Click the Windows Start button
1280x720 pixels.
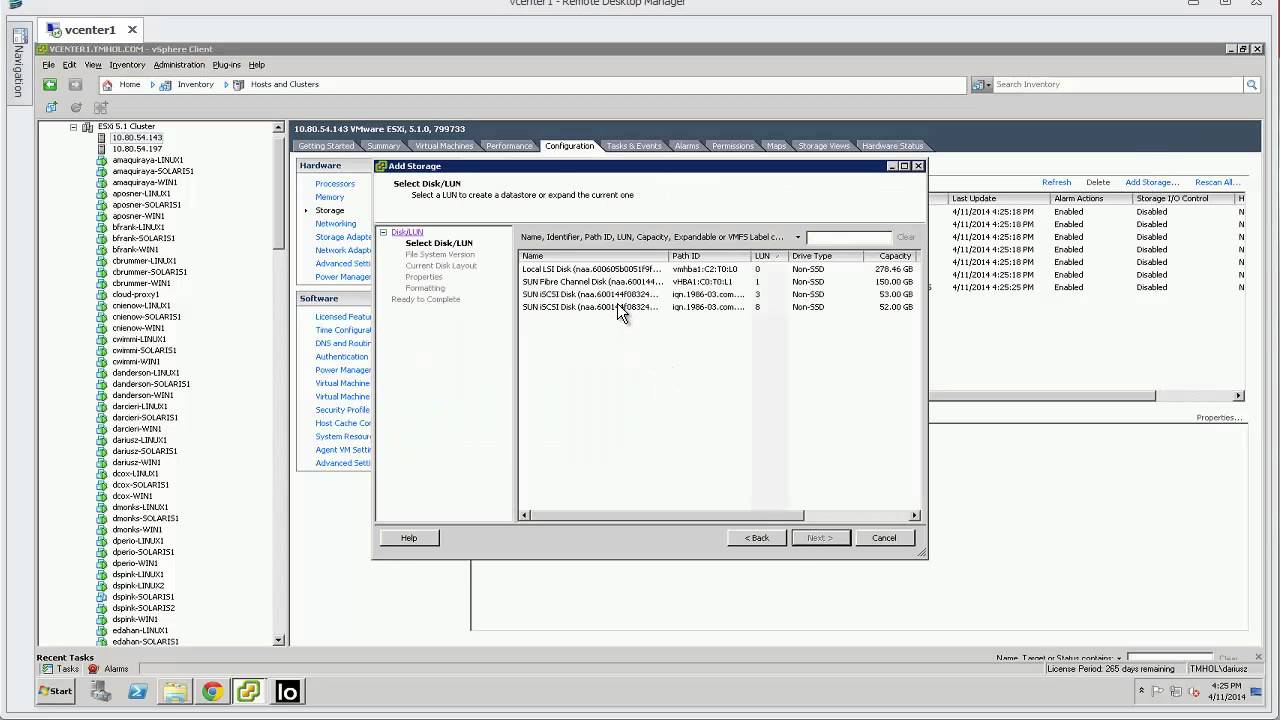56,691
